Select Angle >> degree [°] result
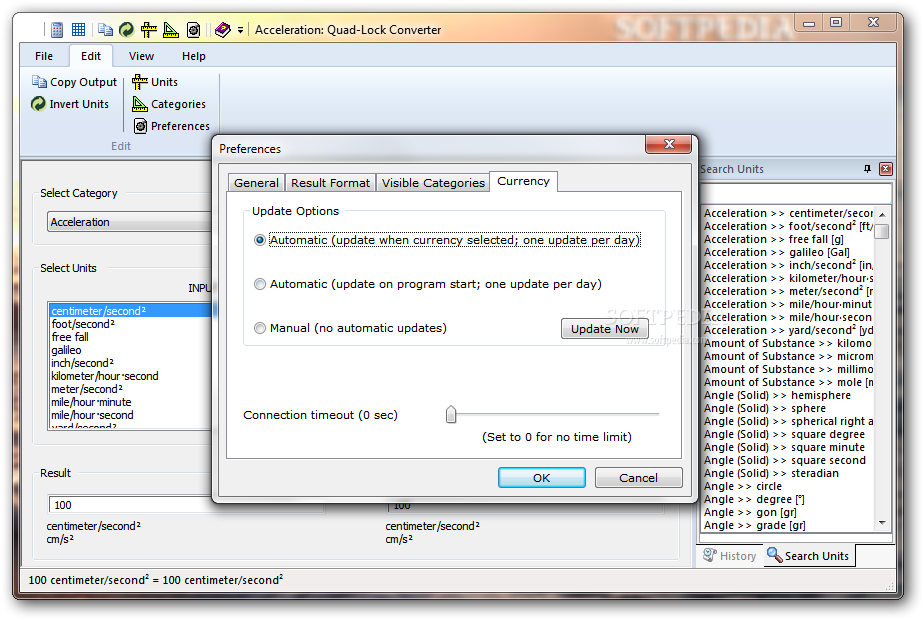The height and width of the screenshot is (620, 924). [x=788, y=499]
